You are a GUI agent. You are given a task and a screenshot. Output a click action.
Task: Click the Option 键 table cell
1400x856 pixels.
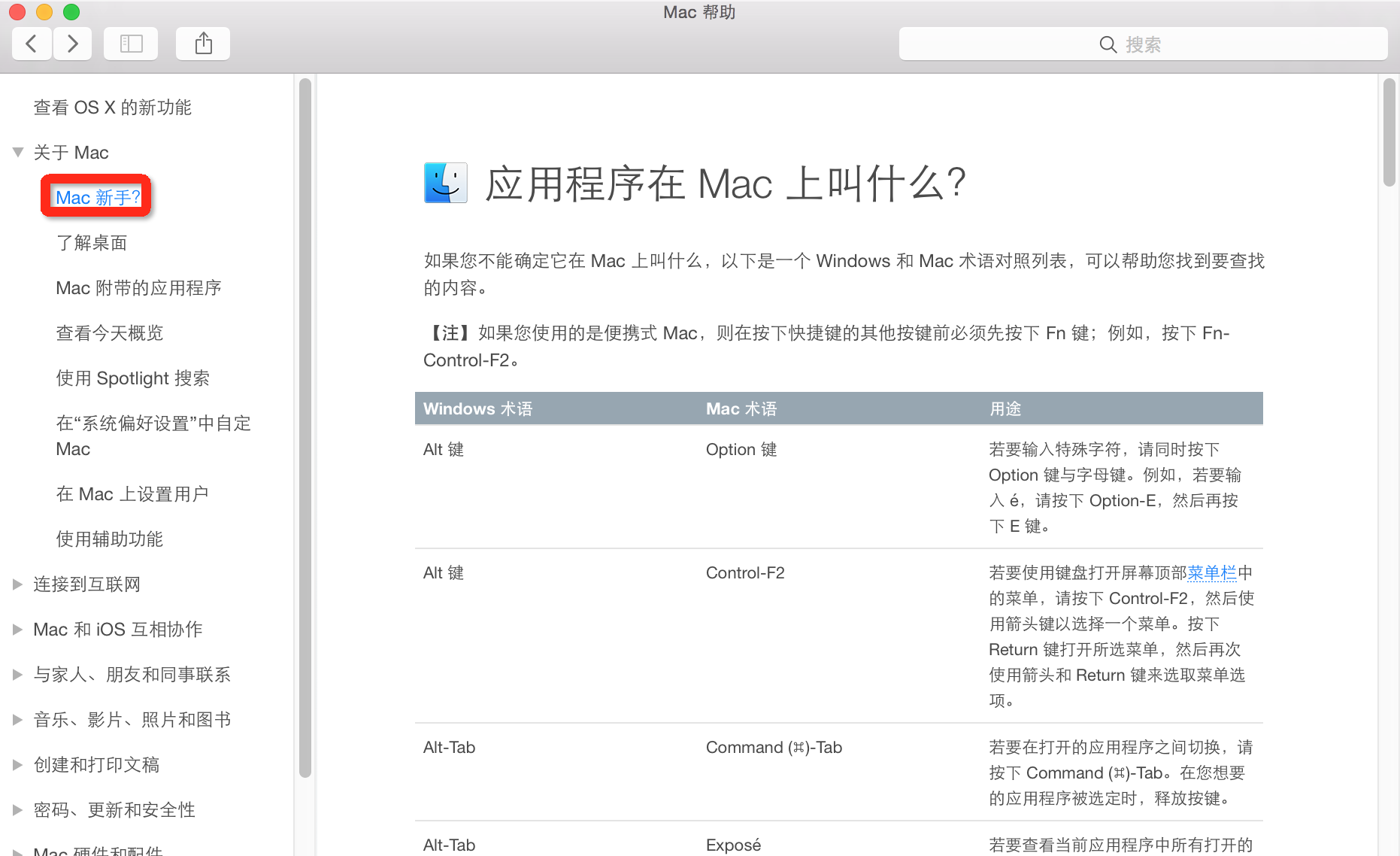click(741, 450)
